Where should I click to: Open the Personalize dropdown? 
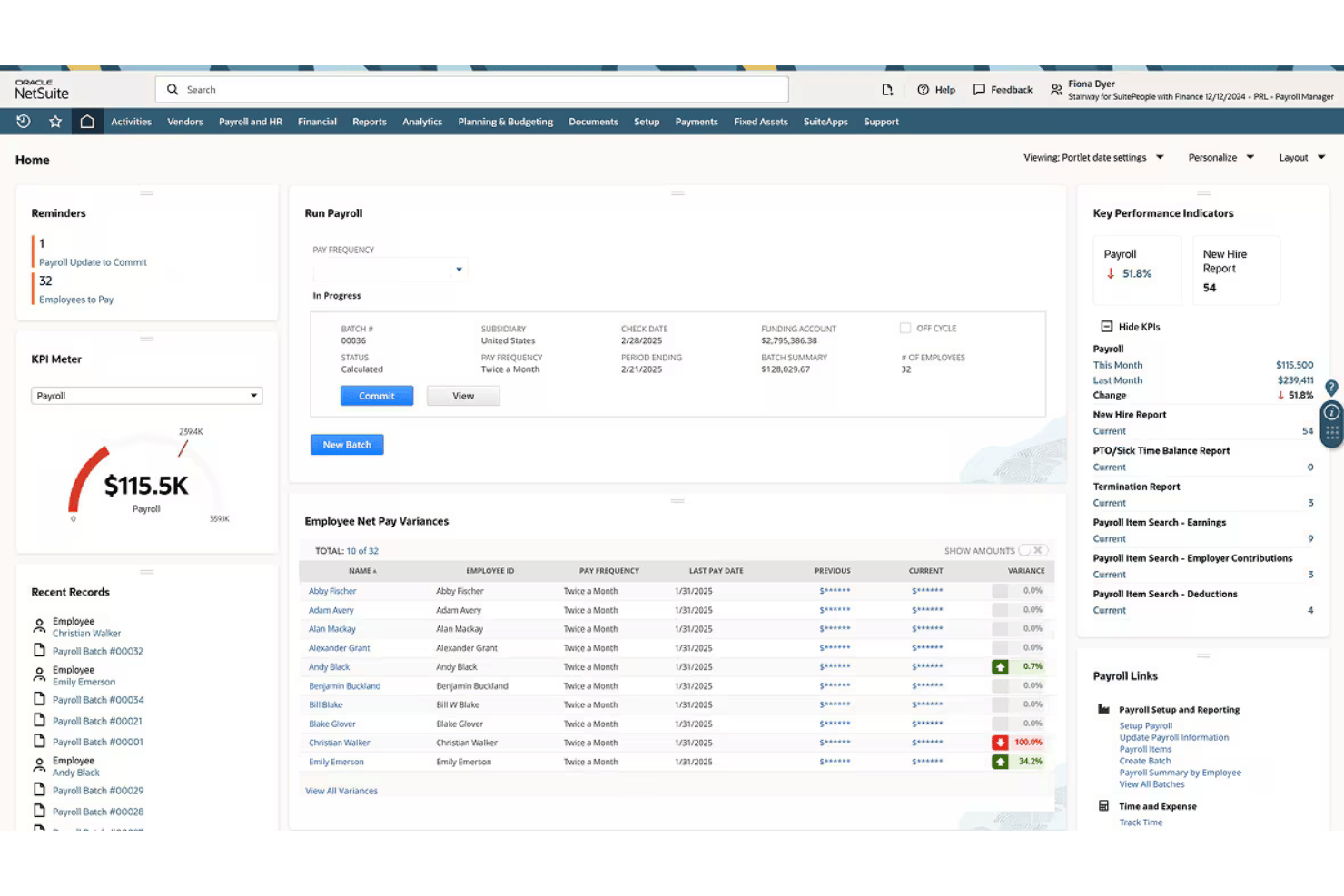[1220, 158]
